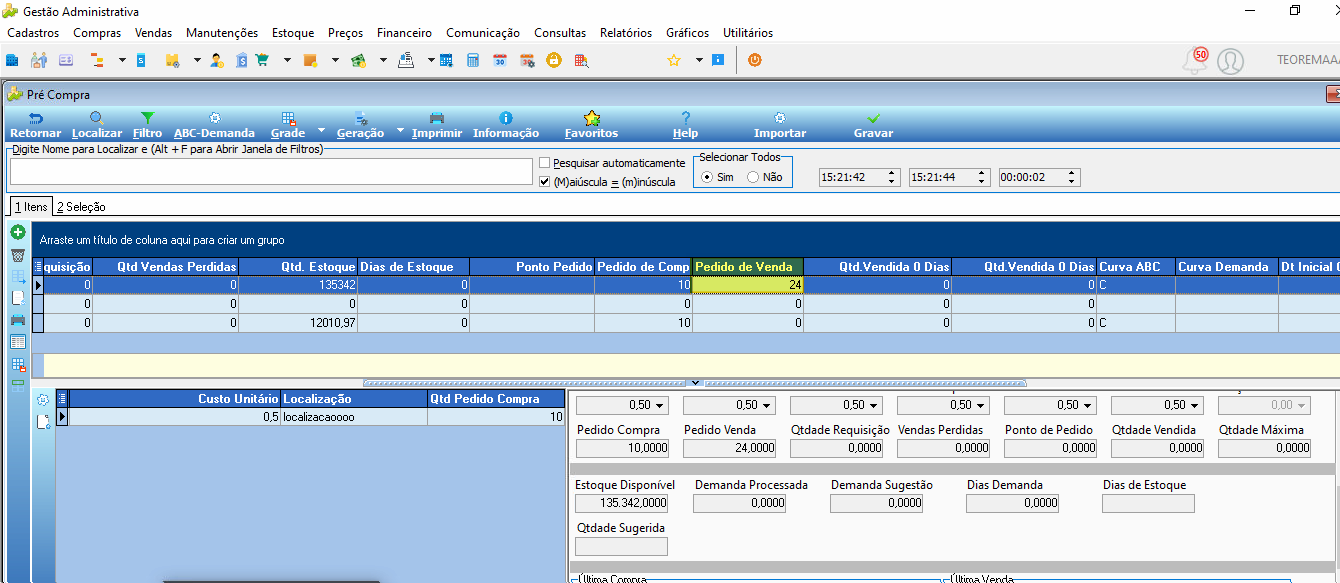The image size is (1340, 583).
Task: Click the cash register toolbar icon
Action: [x=406, y=60]
